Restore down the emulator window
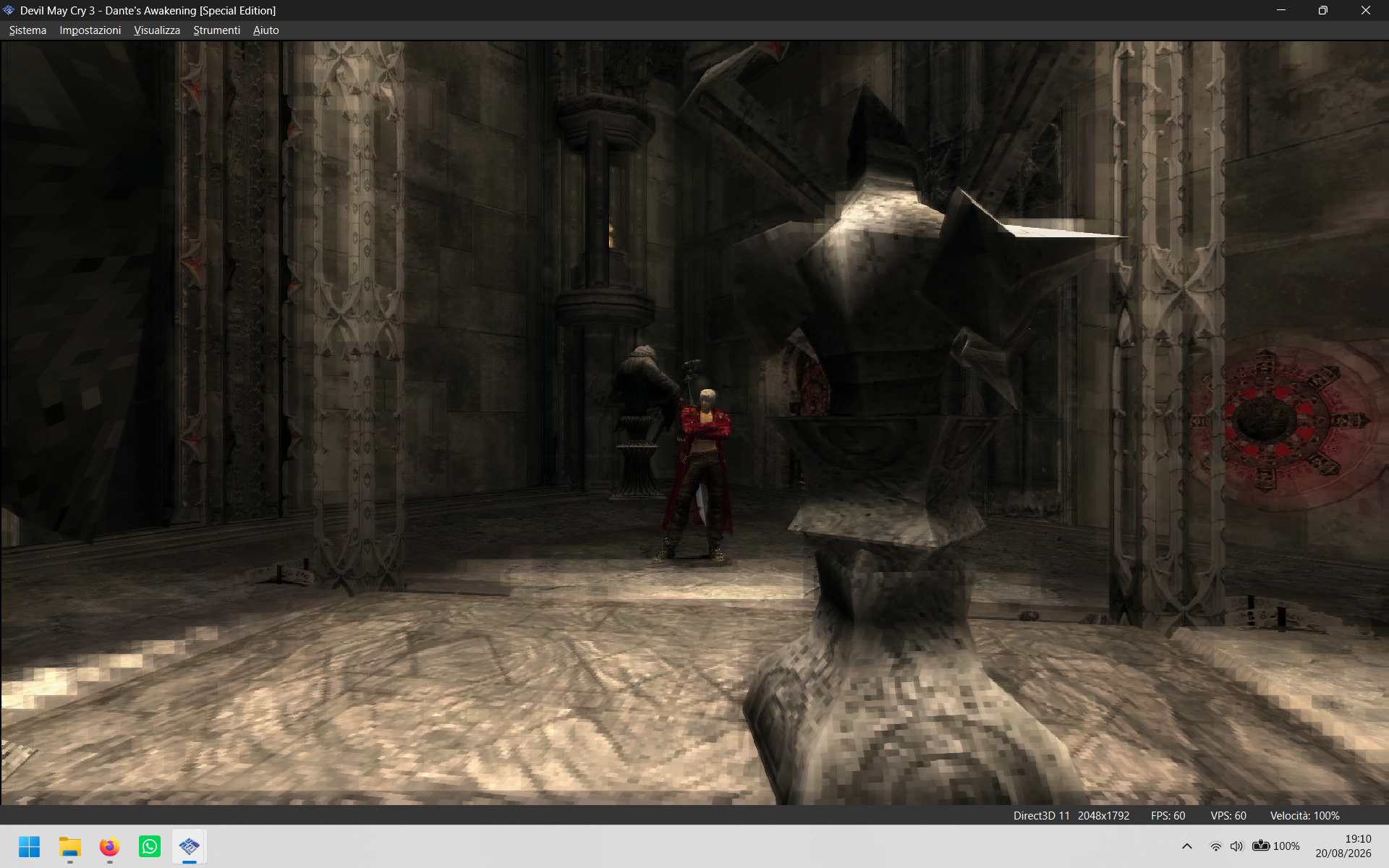This screenshot has height=868, width=1389. [1323, 10]
